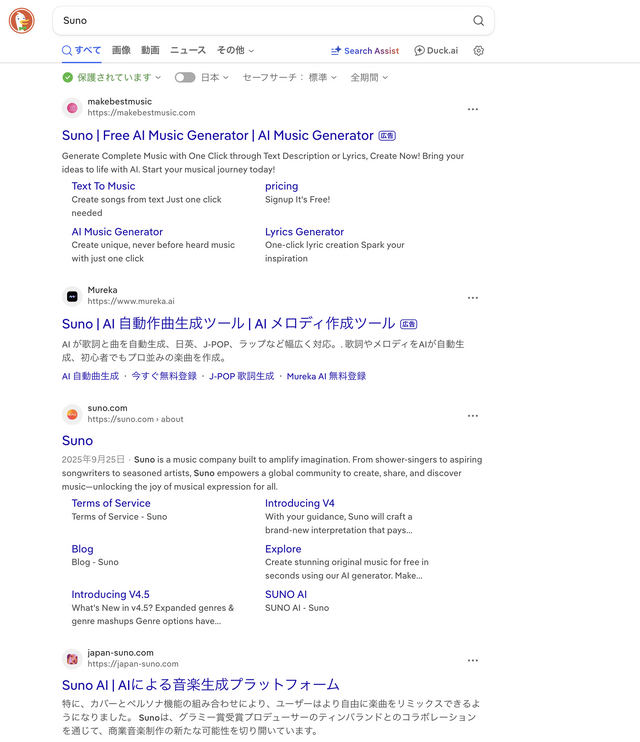Open three-dot menu for suno.com result

point(472,415)
